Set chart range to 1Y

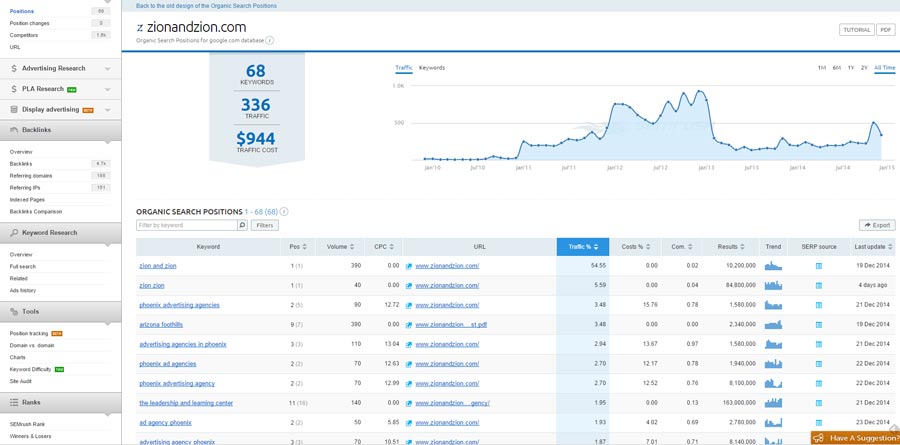[851, 68]
